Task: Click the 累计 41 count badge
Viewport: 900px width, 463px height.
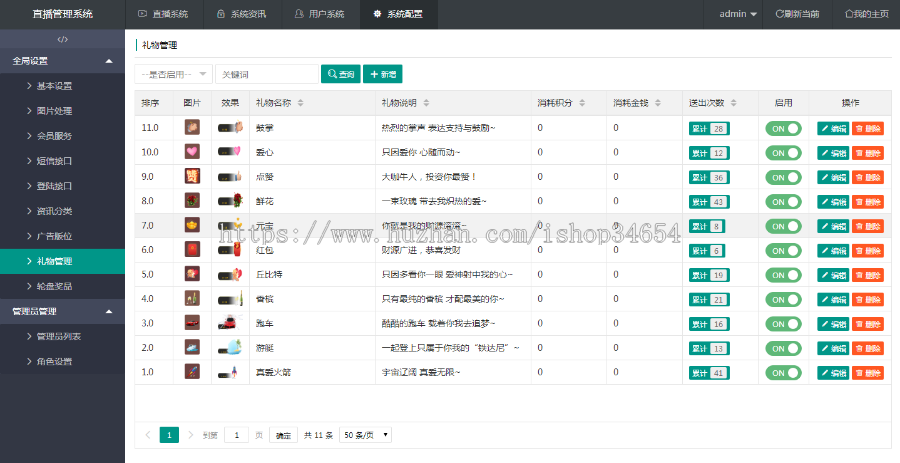Action: [x=709, y=373]
